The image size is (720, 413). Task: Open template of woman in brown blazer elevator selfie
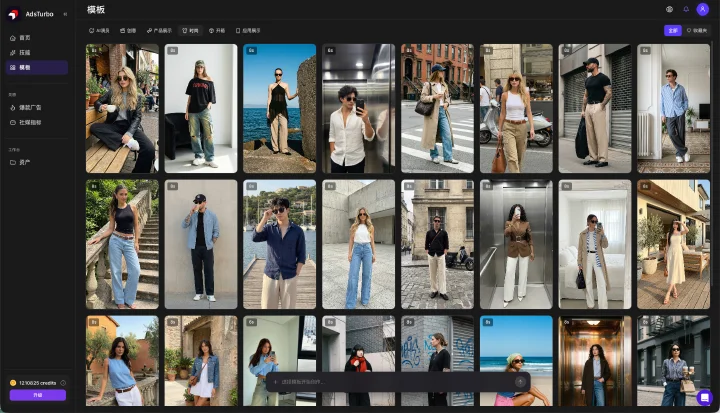pos(516,244)
